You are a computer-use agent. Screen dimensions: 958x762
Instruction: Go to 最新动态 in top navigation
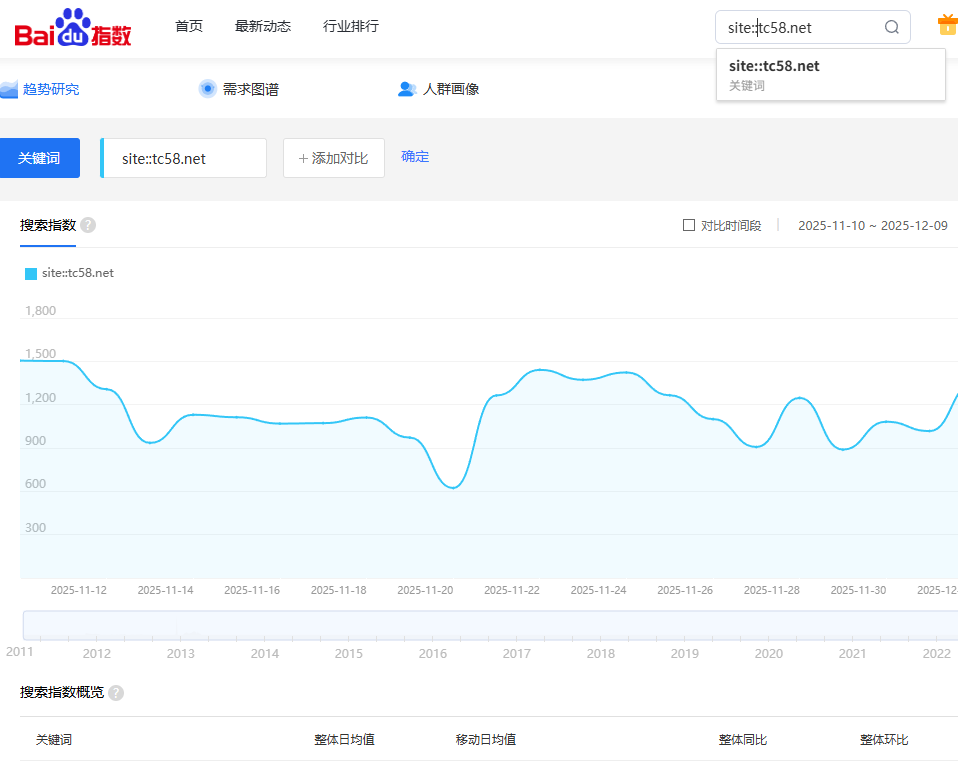coord(263,26)
